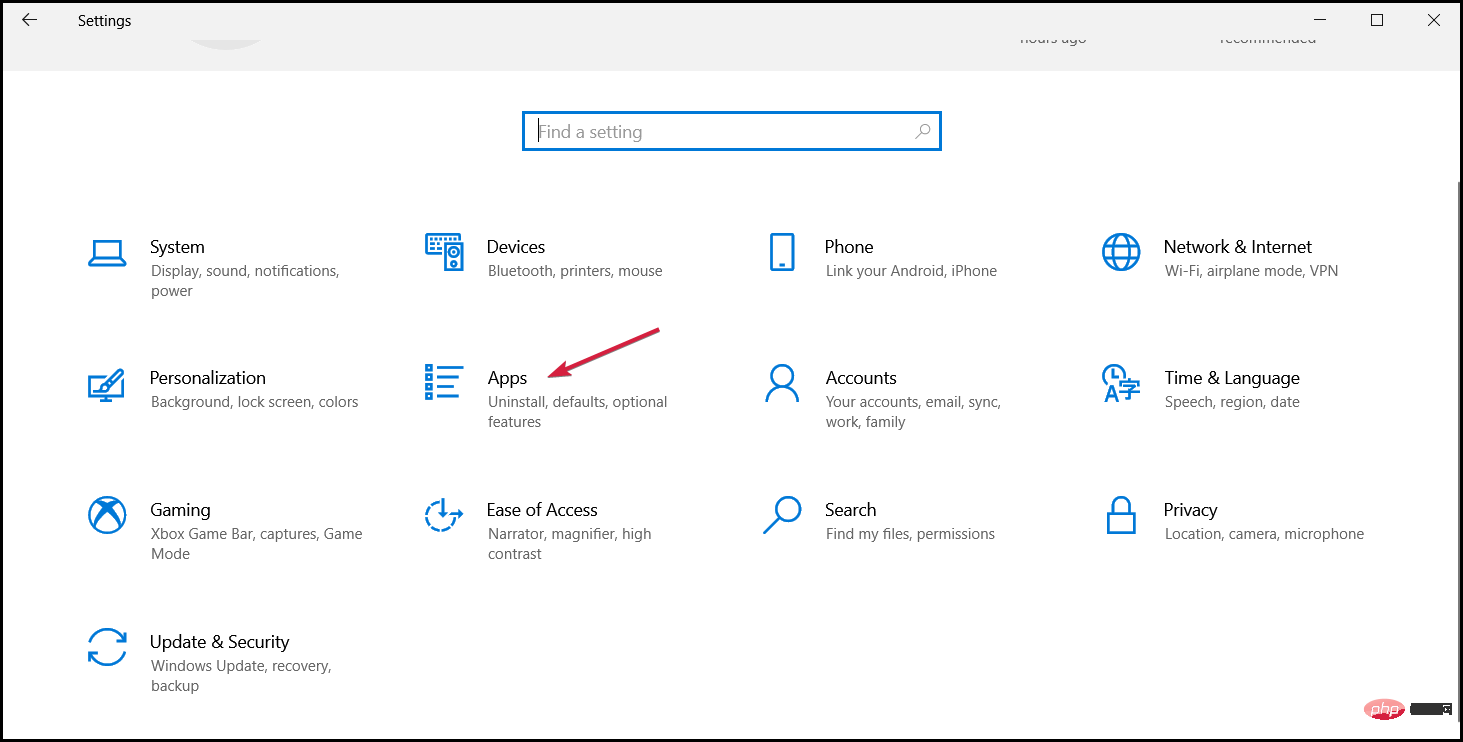Viewport: 1463px width, 742px height.
Task: Click 'Uninstall, defaults, optional features' description
Action: click(577, 412)
